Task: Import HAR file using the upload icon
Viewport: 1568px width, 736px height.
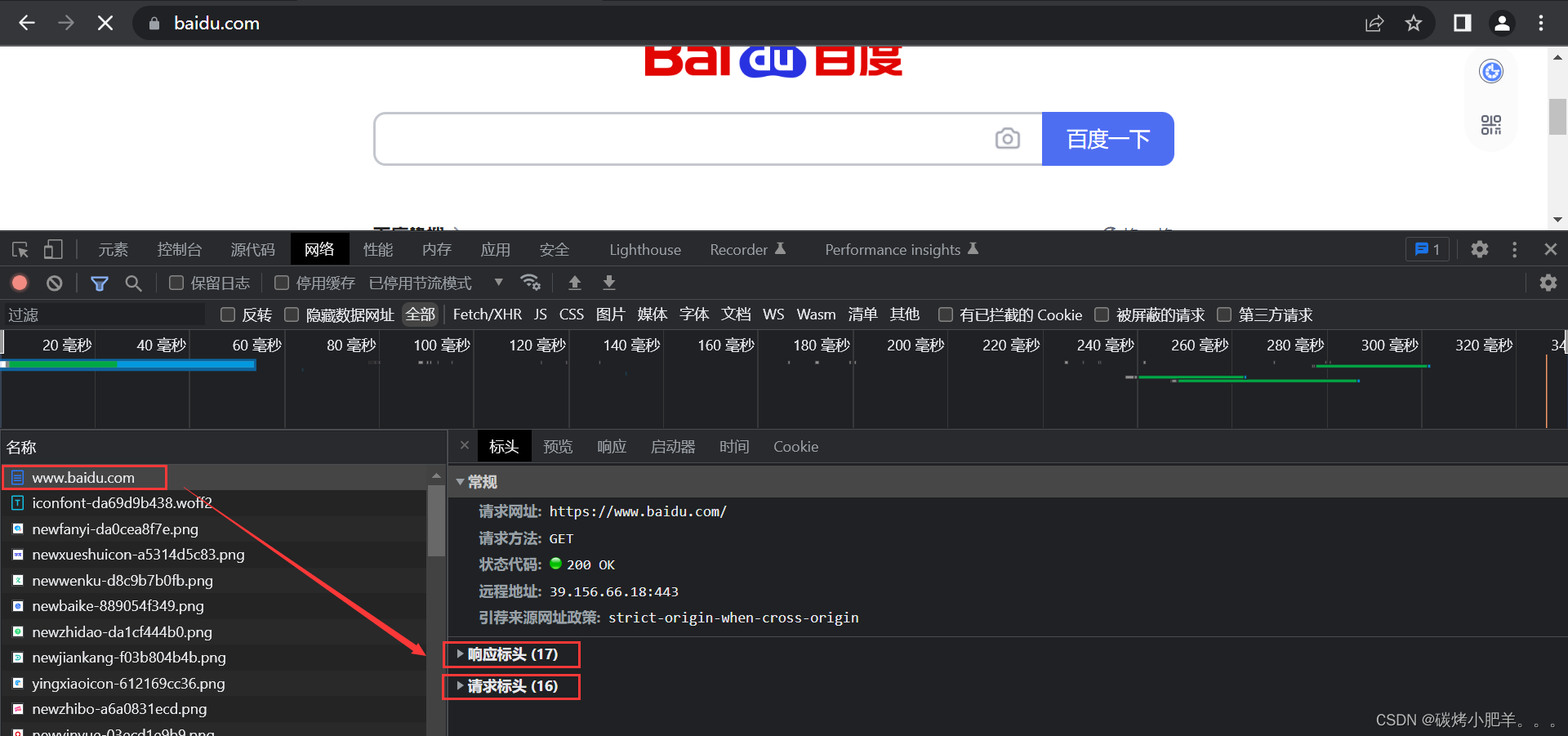Action: (575, 283)
